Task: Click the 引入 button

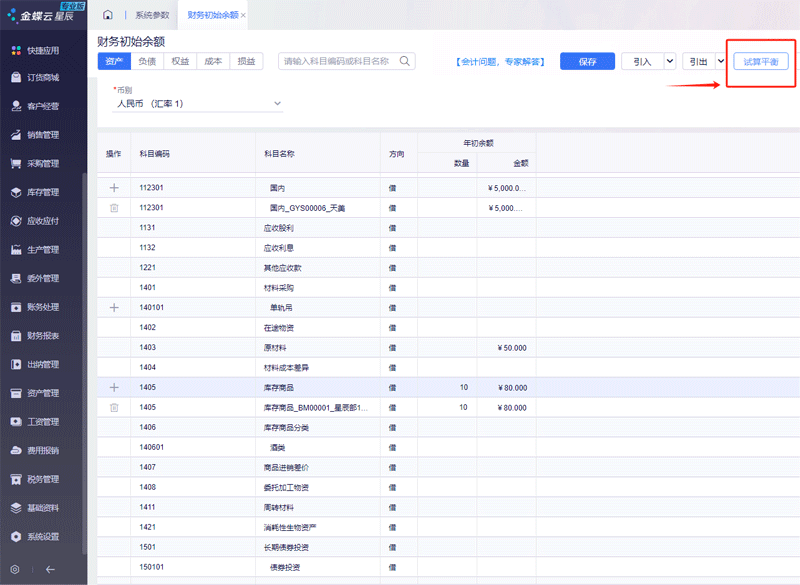Action: click(642, 61)
